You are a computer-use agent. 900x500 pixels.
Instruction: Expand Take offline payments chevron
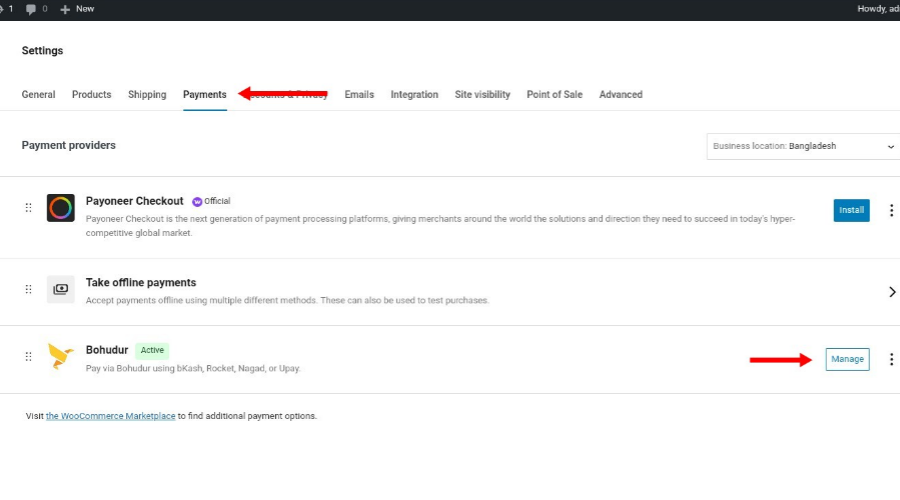pos(892,292)
